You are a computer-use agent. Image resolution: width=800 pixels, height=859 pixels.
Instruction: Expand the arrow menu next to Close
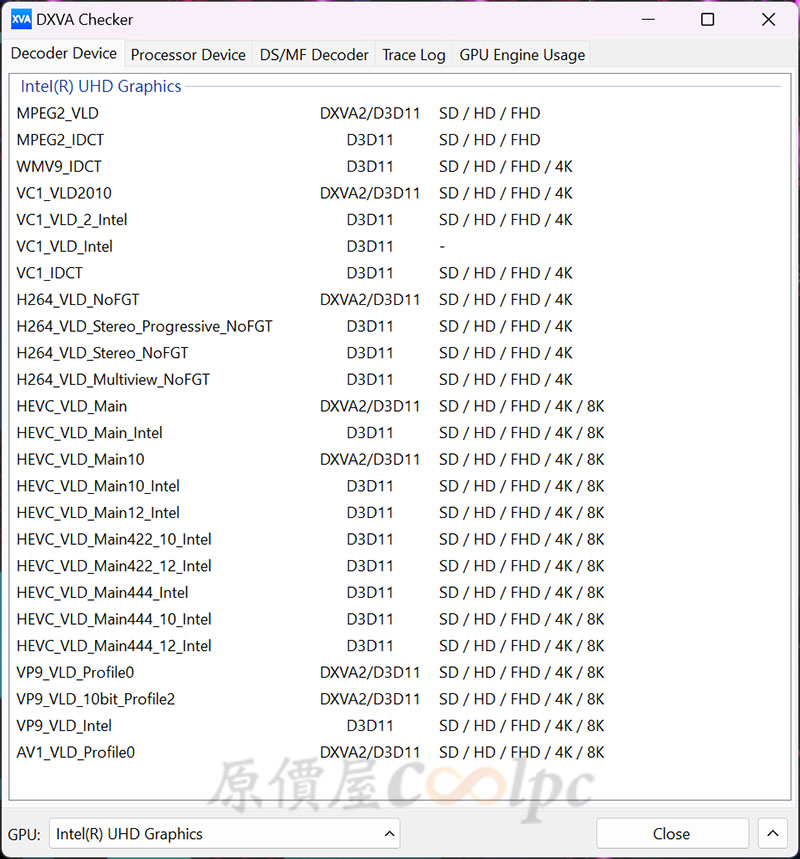(x=773, y=833)
